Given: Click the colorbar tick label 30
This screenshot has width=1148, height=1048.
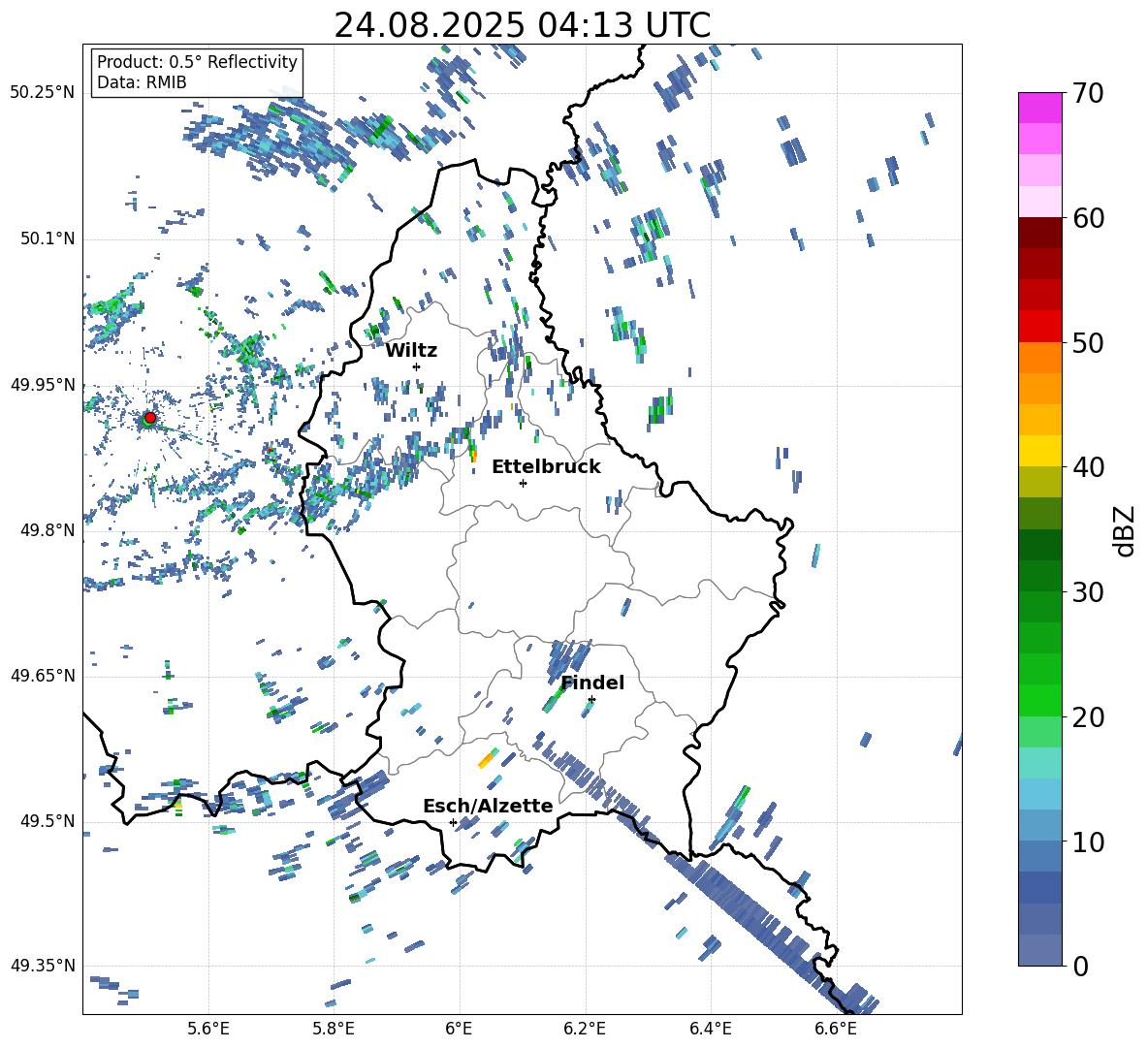Looking at the screenshot, I should pos(1088,592).
